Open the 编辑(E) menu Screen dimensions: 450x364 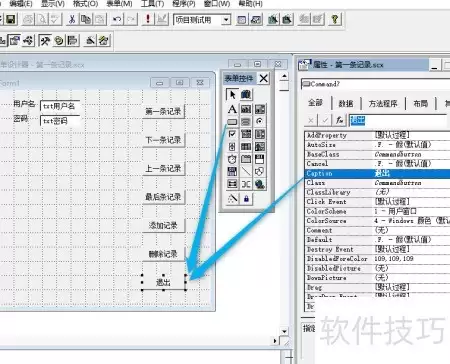pos(21,4)
